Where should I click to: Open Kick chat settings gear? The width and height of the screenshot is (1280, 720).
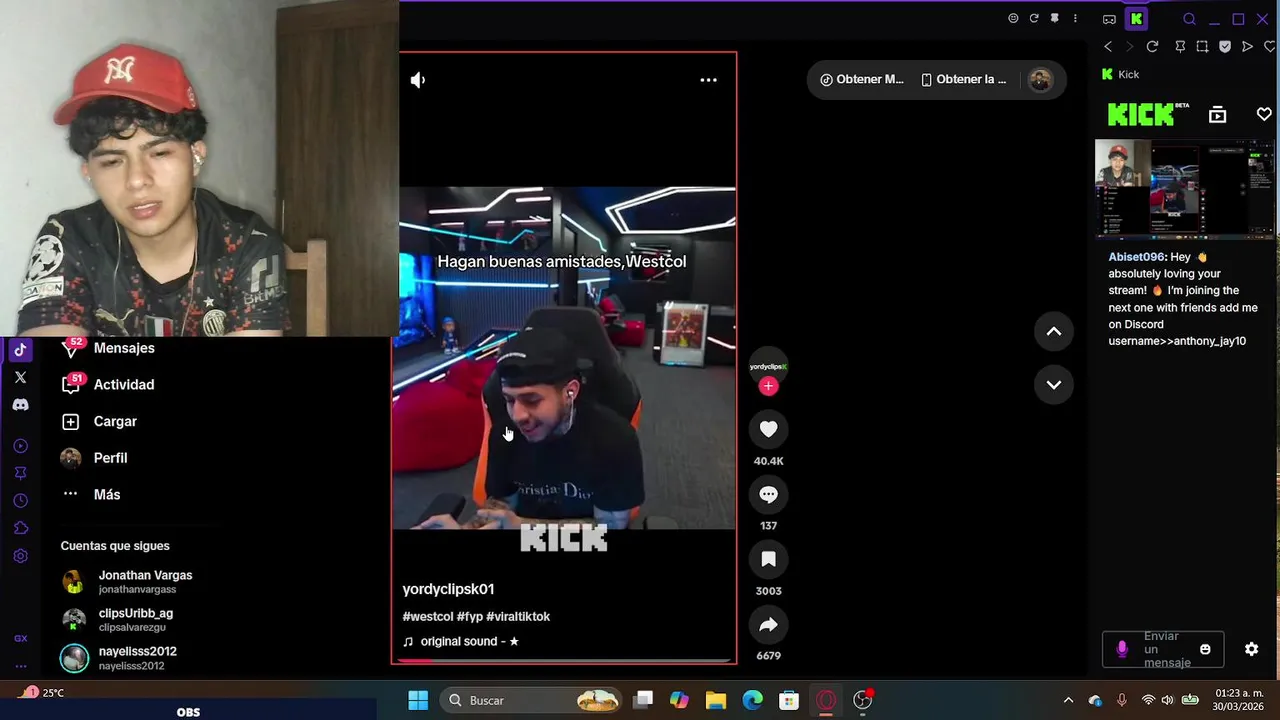1251,650
